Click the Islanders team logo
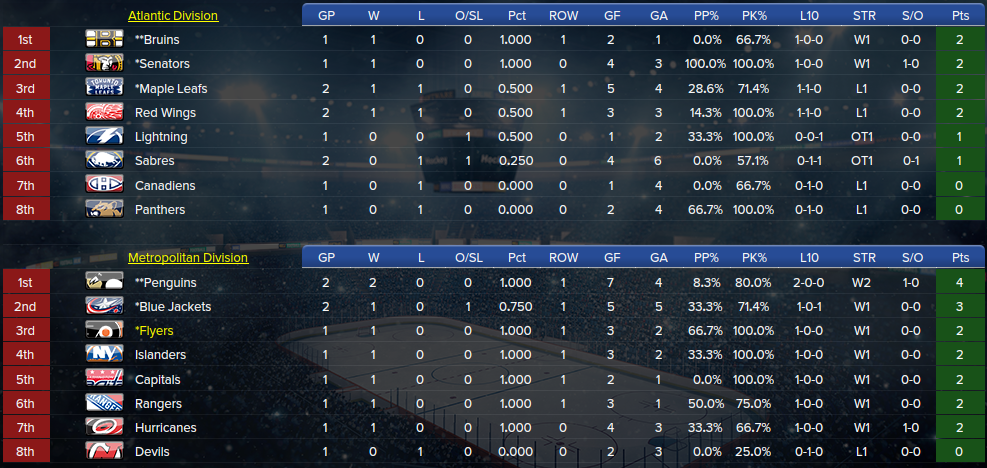987x468 pixels. point(104,355)
